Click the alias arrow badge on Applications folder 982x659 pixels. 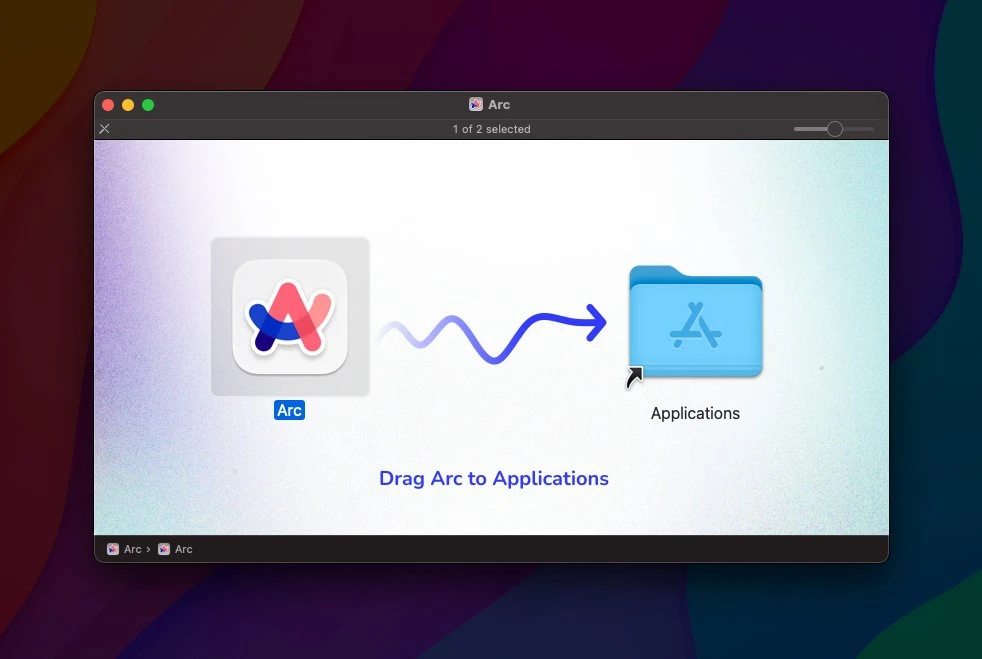pyautogui.click(x=635, y=378)
